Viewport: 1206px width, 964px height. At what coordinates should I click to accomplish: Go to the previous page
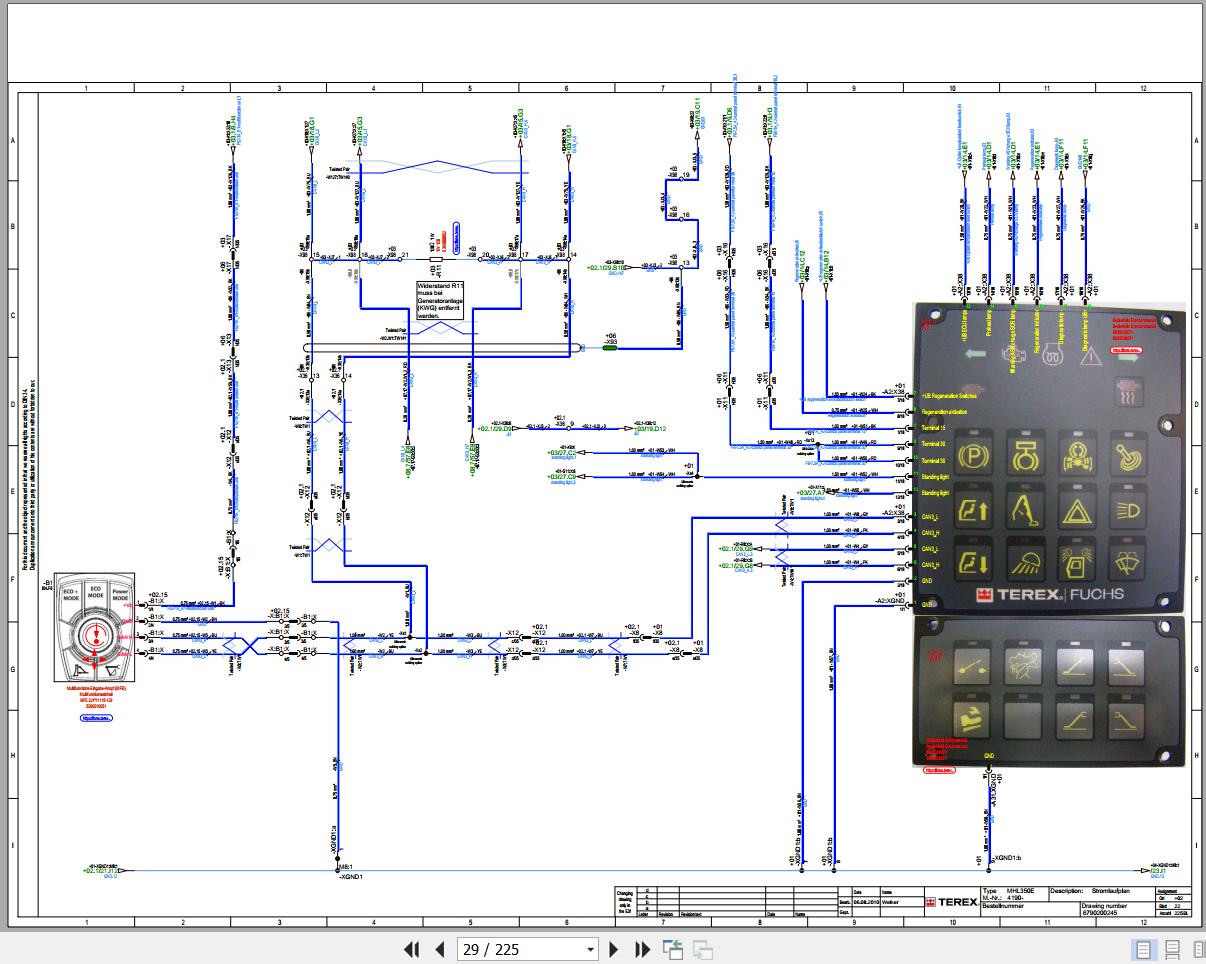[439, 949]
